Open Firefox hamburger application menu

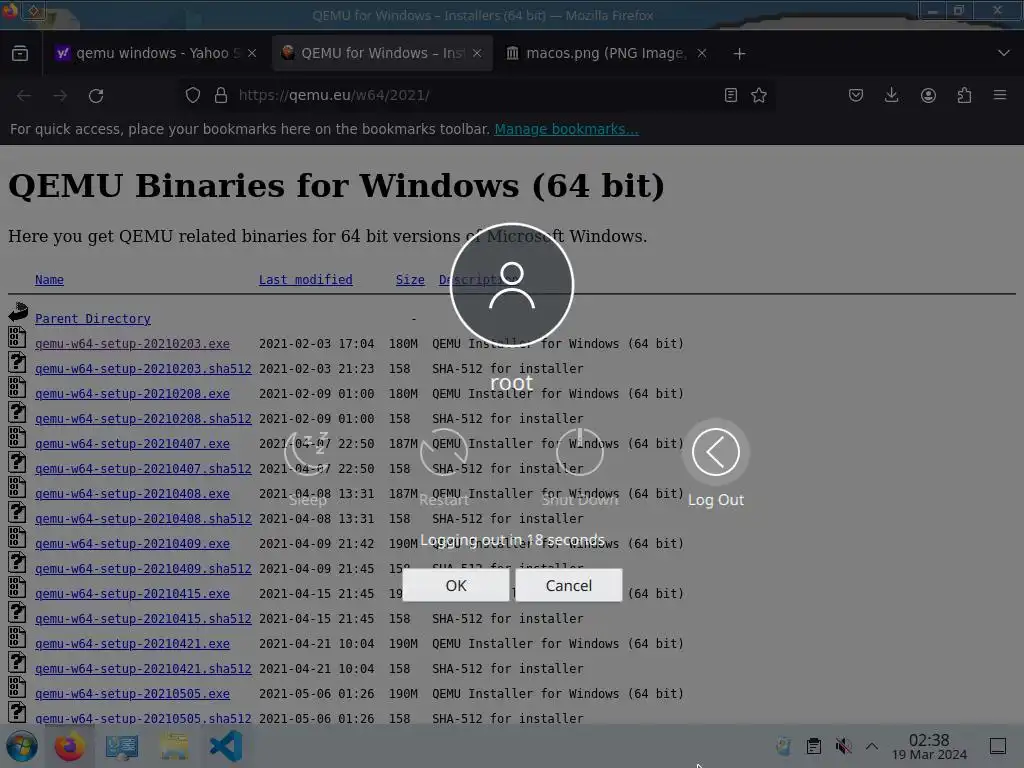(x=1000, y=95)
